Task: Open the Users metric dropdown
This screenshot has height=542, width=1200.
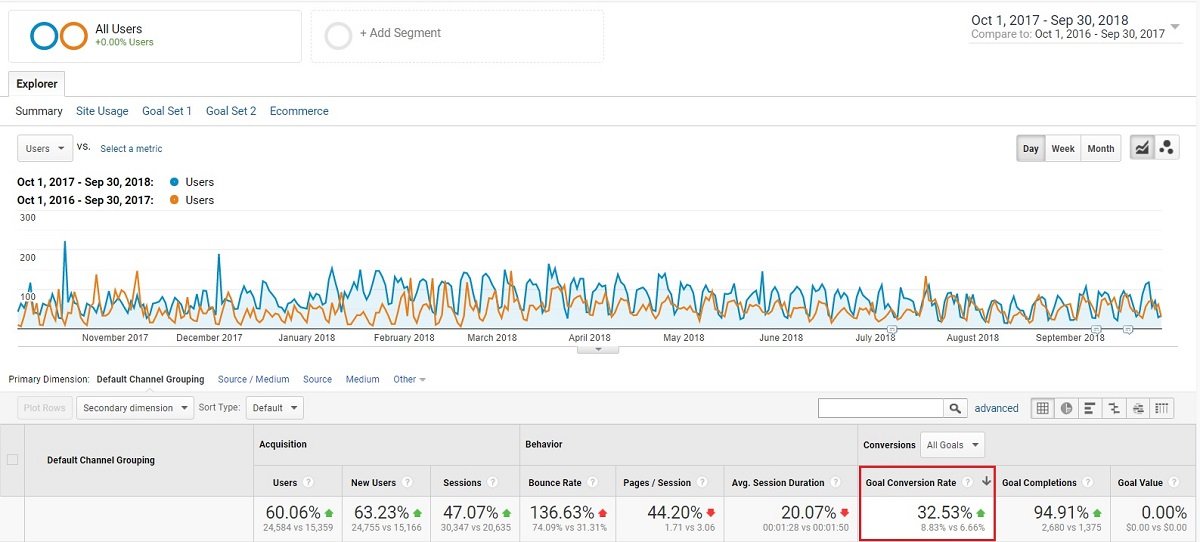Action: point(45,148)
